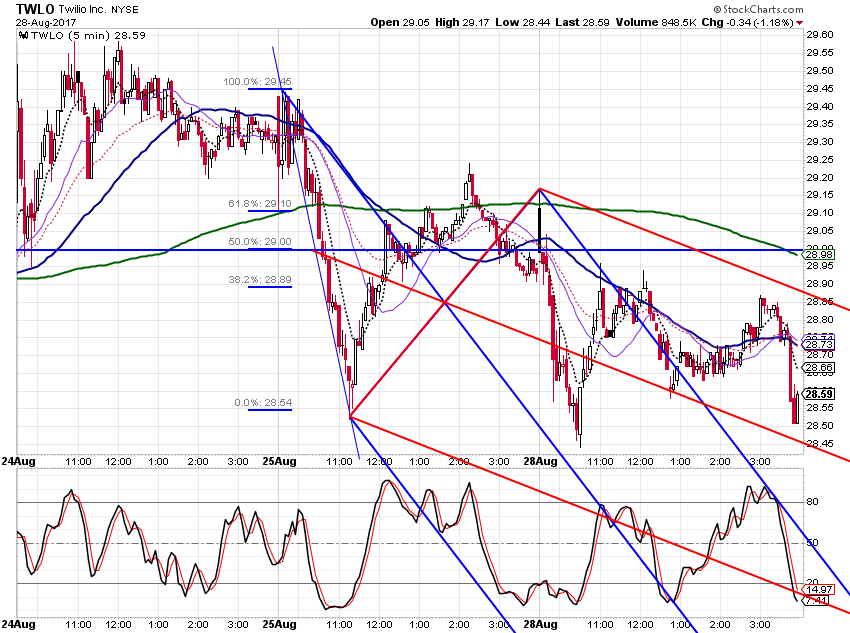Click the 29.45 price axis label

click(x=820, y=88)
